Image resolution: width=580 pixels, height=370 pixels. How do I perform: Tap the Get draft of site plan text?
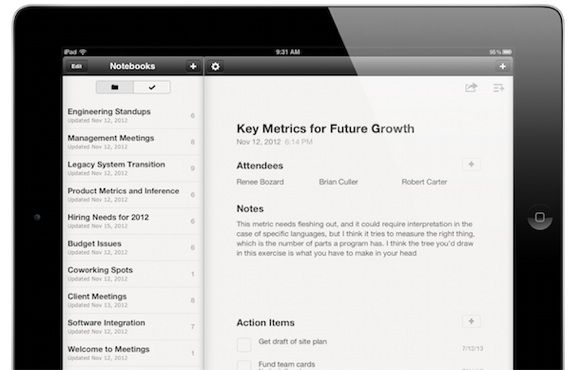point(293,342)
